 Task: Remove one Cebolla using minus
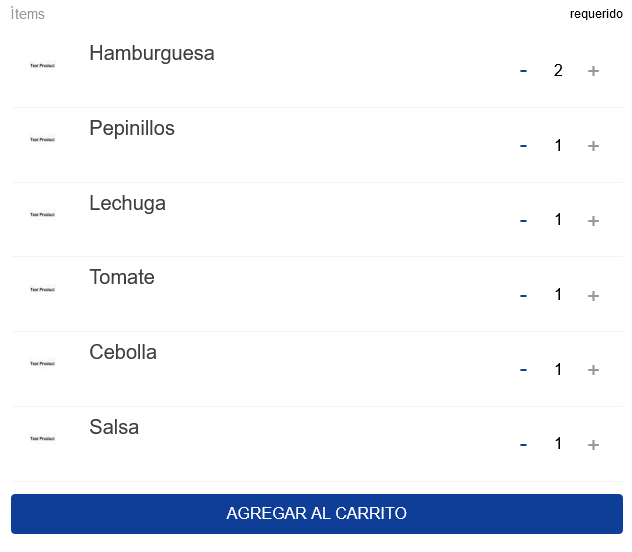(523, 370)
